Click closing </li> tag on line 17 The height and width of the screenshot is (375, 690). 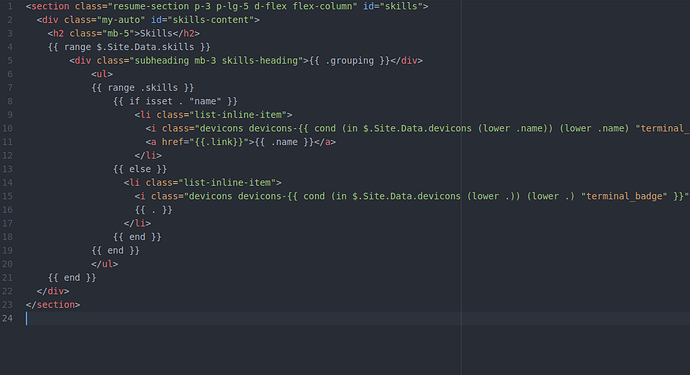(x=137, y=223)
